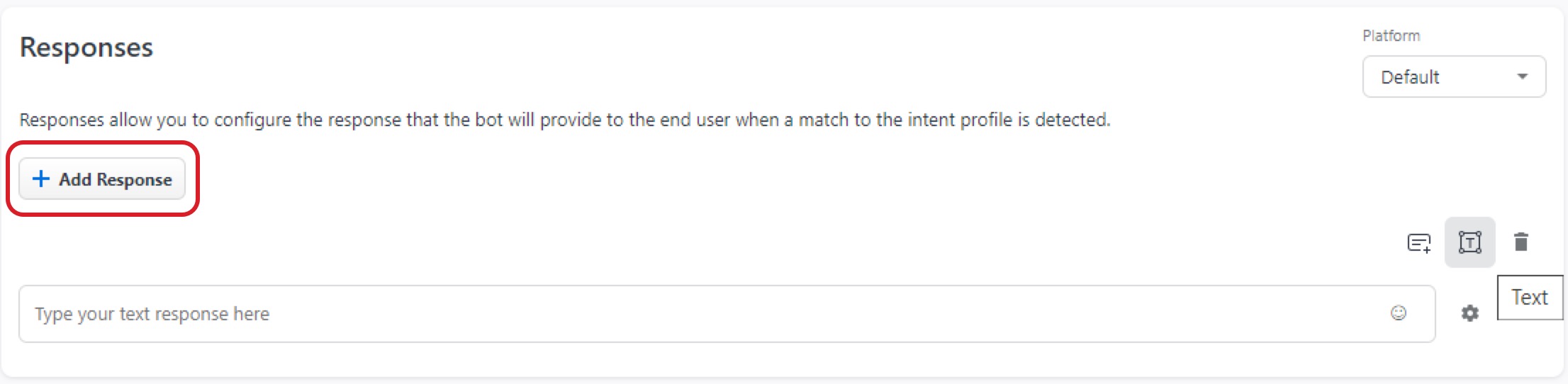The height and width of the screenshot is (384, 1568).
Task: Remove this response via trash can
Action: click(x=1521, y=242)
